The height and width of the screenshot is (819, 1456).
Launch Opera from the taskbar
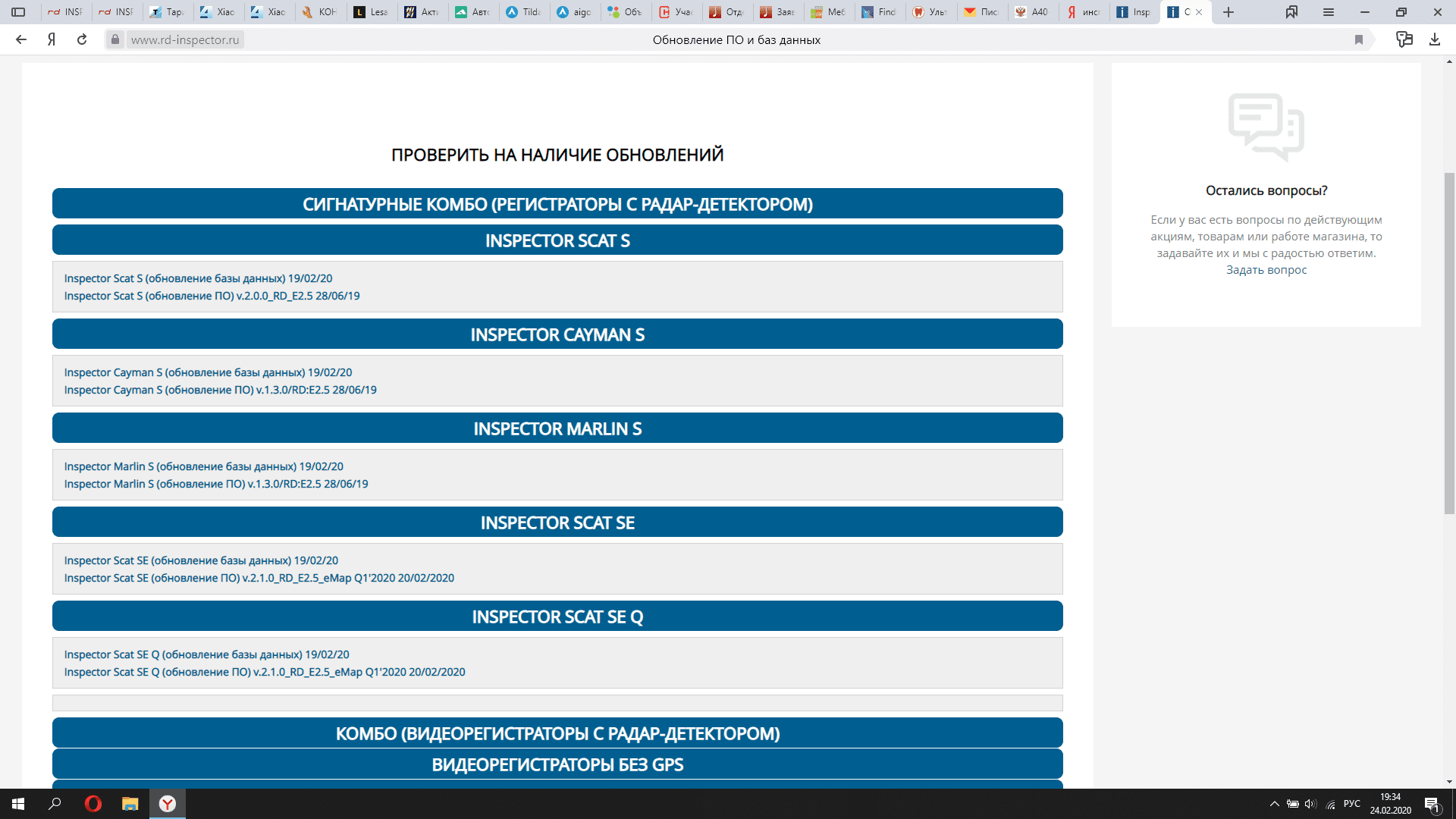point(93,804)
